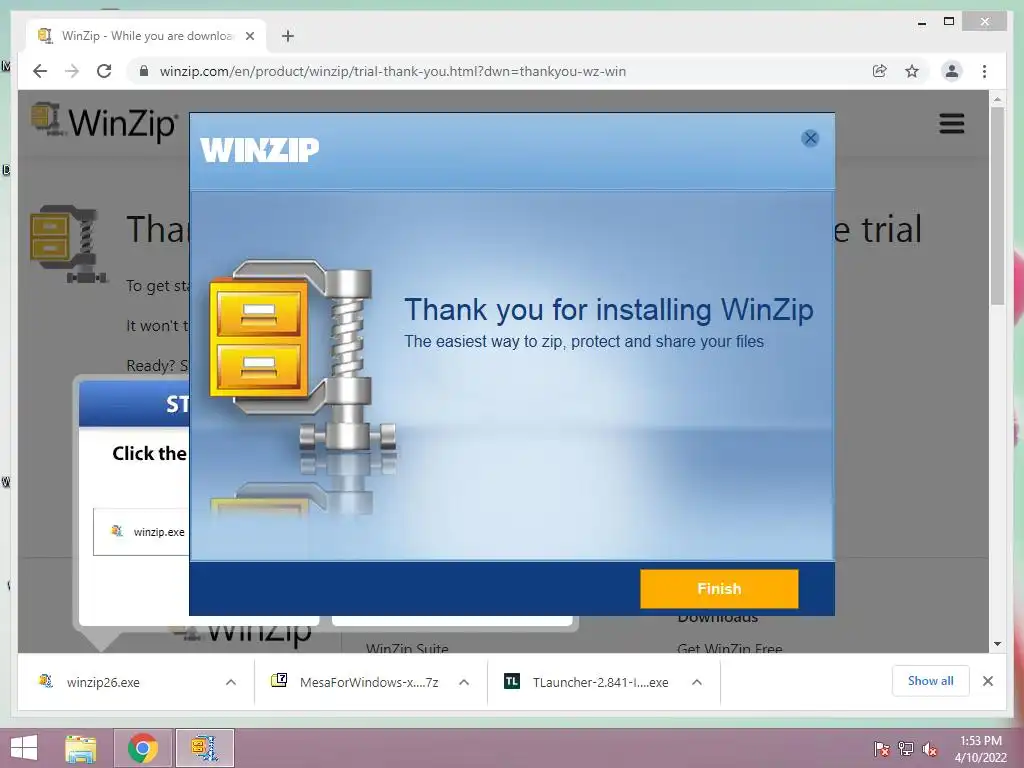
Task: Expand TLauncher download options arrow
Action: [x=697, y=682]
